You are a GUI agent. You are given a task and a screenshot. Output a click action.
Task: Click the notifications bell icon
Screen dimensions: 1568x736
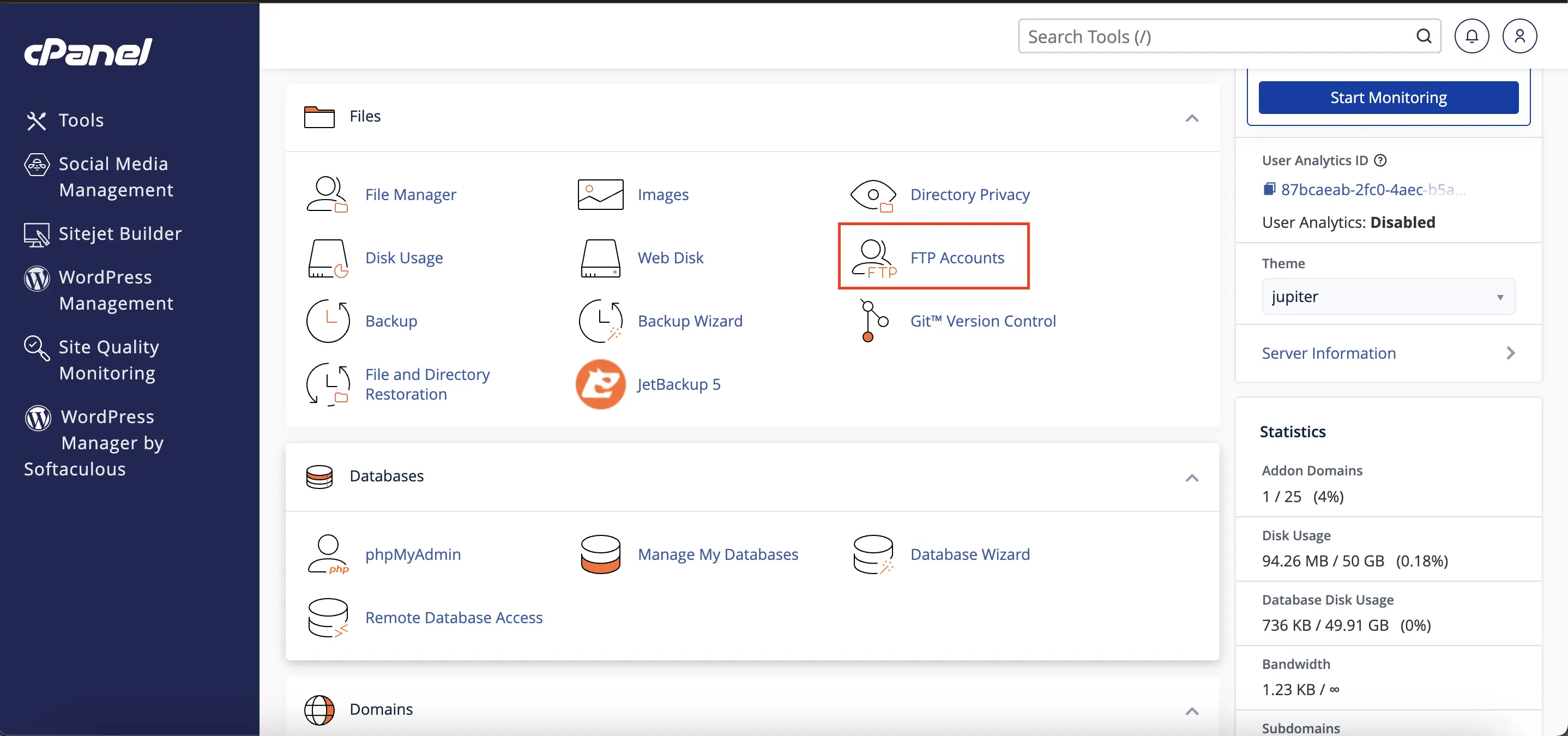tap(1471, 37)
